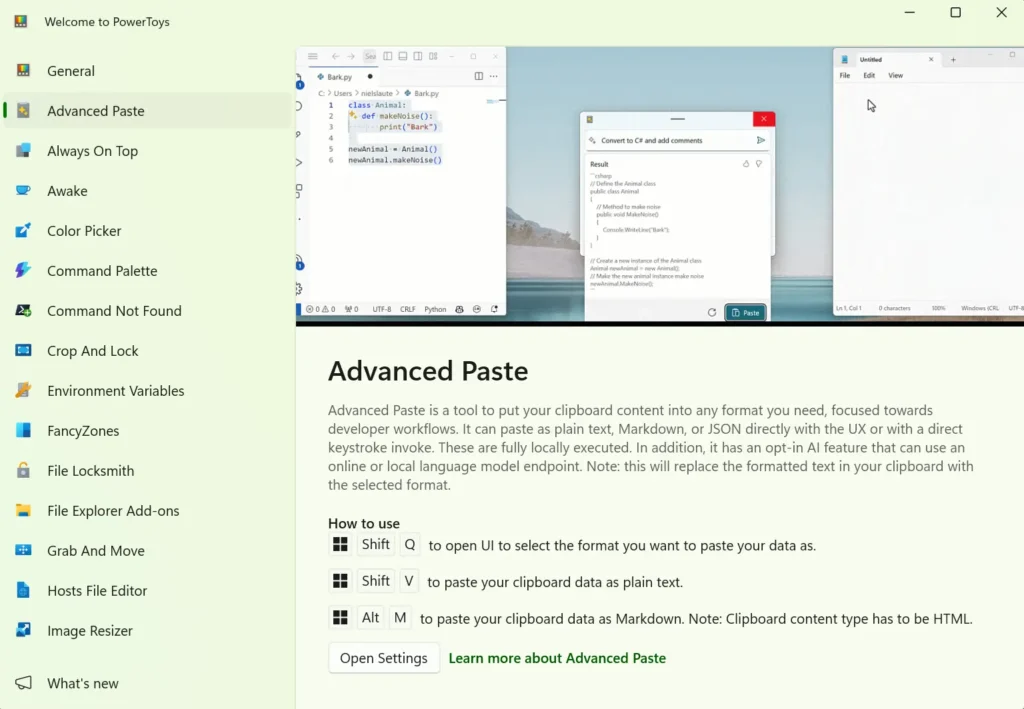Click the Advanced Paste heading
Viewport: 1024px width, 709px height.
pyautogui.click(x=428, y=371)
